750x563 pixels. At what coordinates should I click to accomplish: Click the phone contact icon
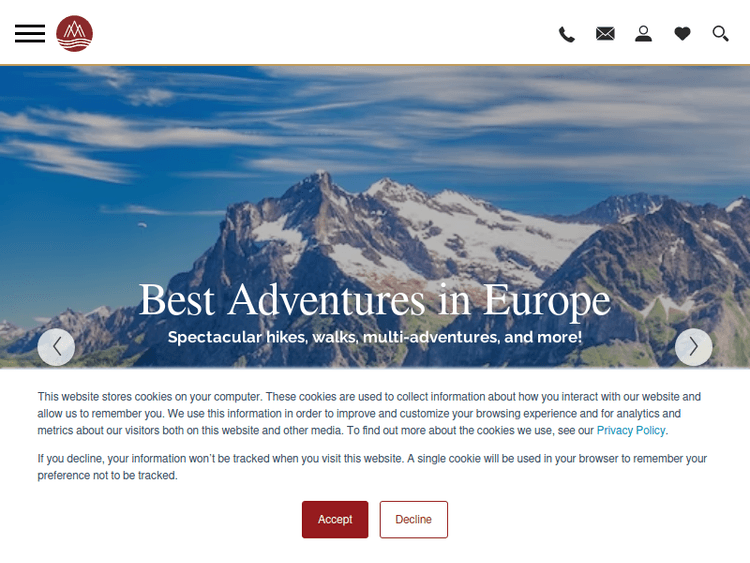tap(567, 34)
